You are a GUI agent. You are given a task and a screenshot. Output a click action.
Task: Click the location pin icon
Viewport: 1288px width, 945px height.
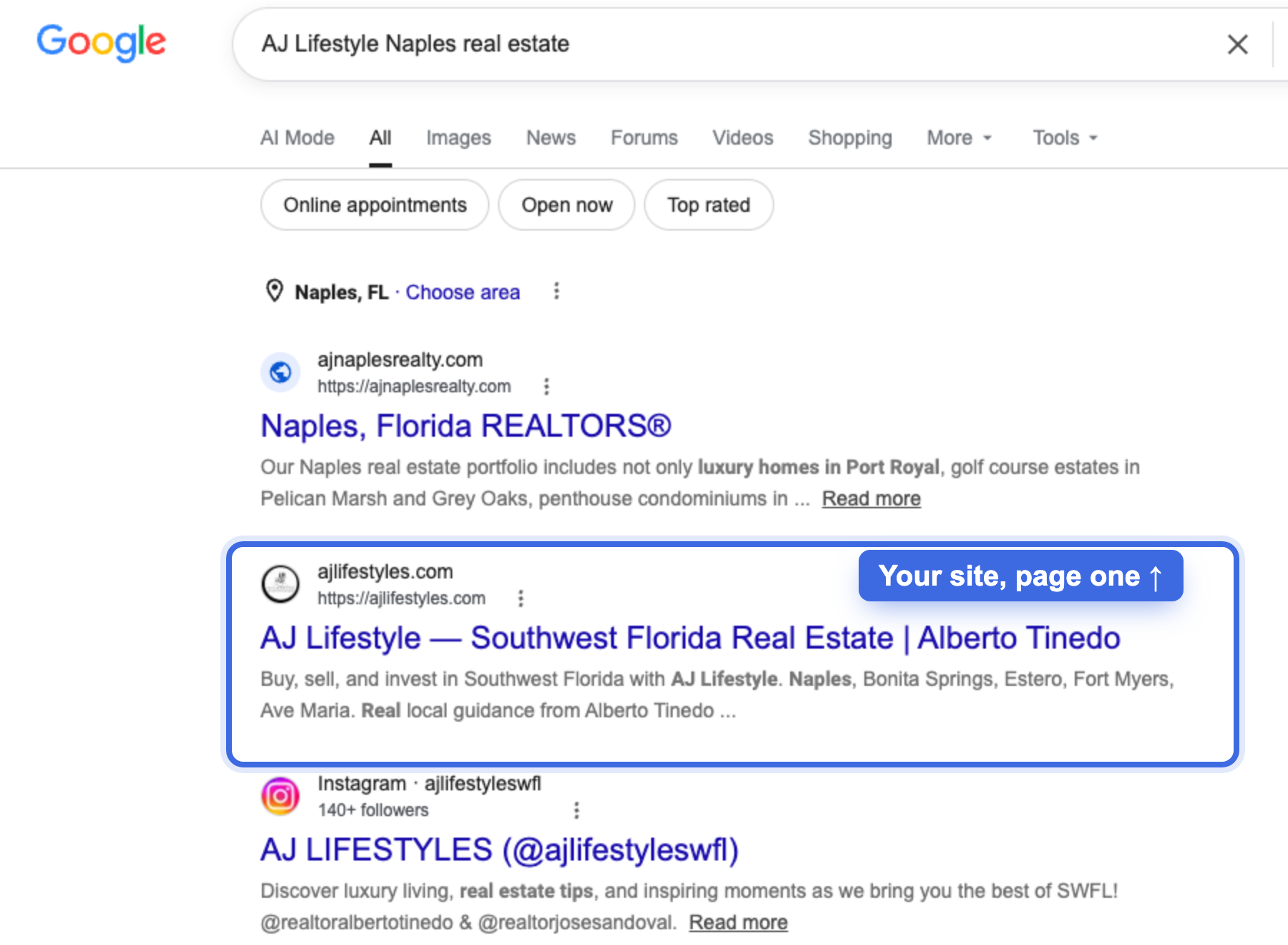[274, 291]
